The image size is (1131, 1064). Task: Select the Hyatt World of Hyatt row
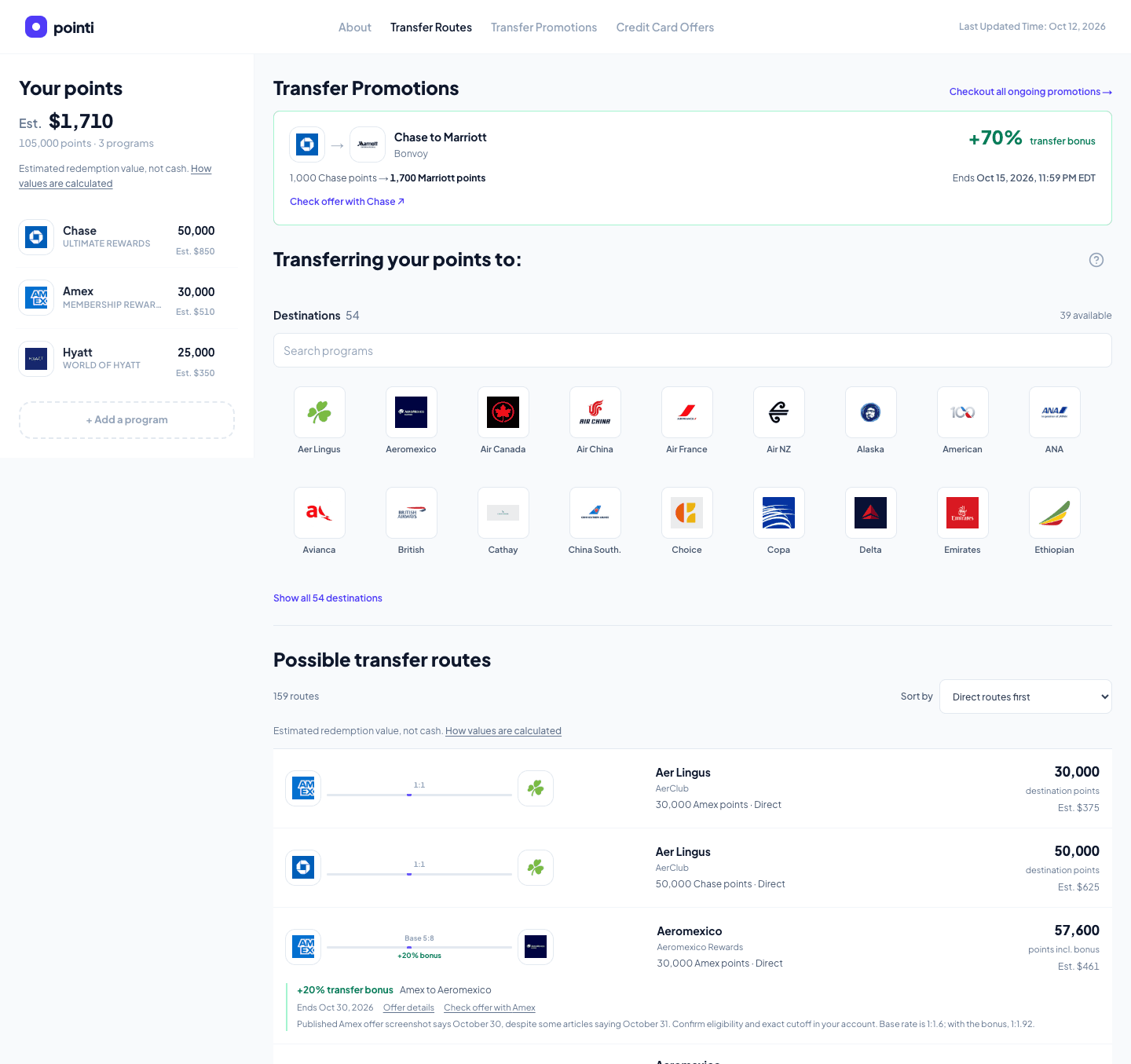pyautogui.click(x=126, y=359)
